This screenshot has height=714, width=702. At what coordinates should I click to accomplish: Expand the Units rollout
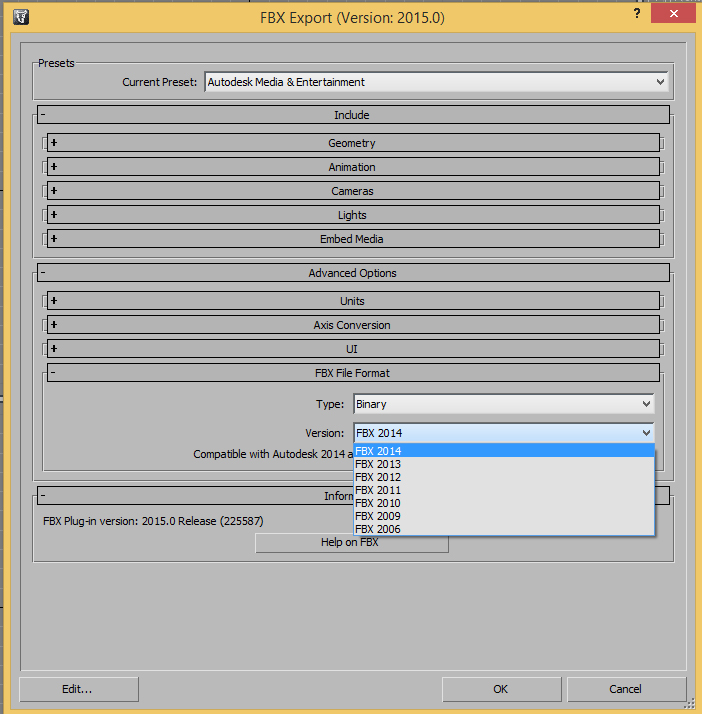[x=353, y=301]
